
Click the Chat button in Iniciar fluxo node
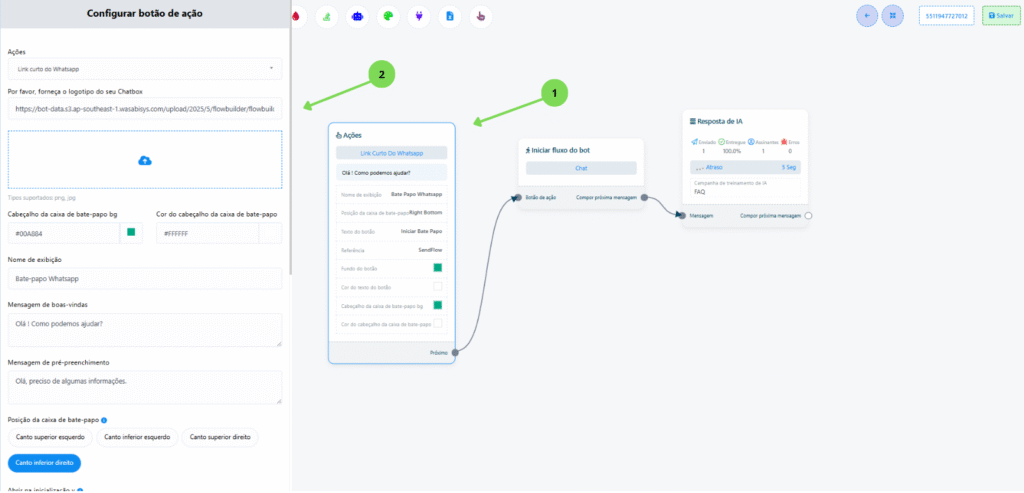[x=581, y=168]
